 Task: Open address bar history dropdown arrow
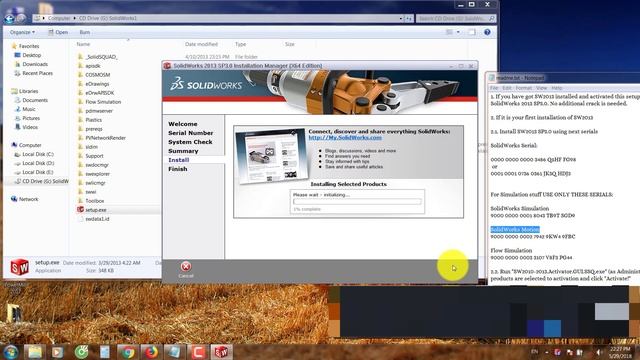(401, 18)
